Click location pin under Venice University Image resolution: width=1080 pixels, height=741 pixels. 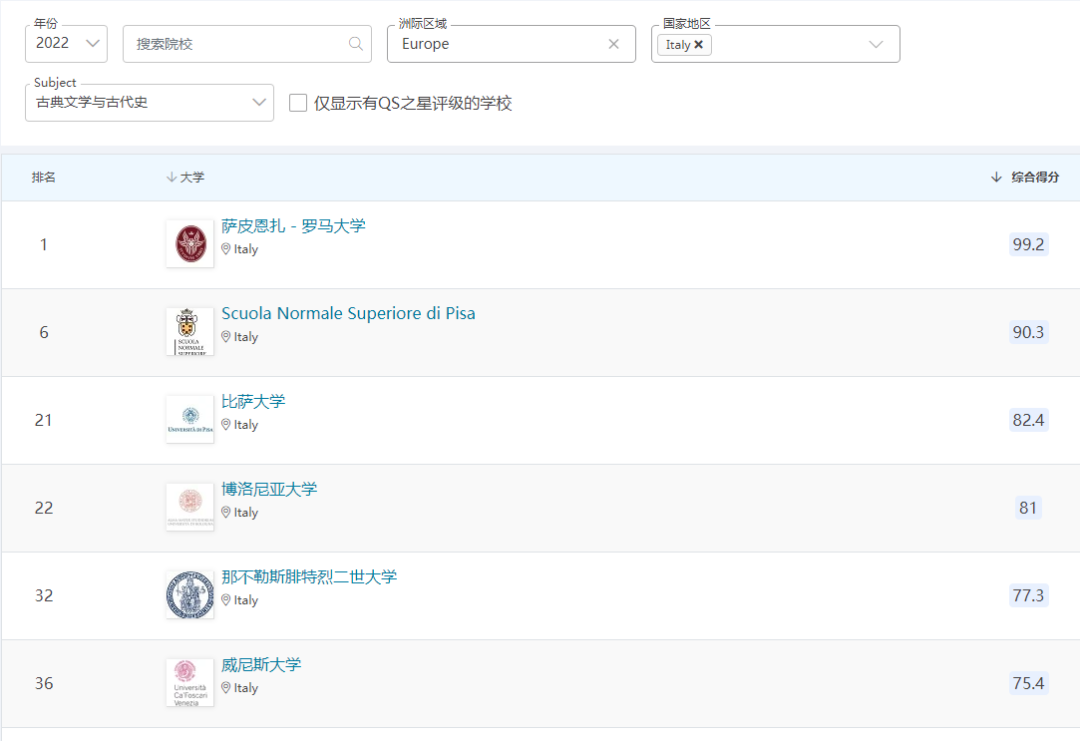pos(226,688)
